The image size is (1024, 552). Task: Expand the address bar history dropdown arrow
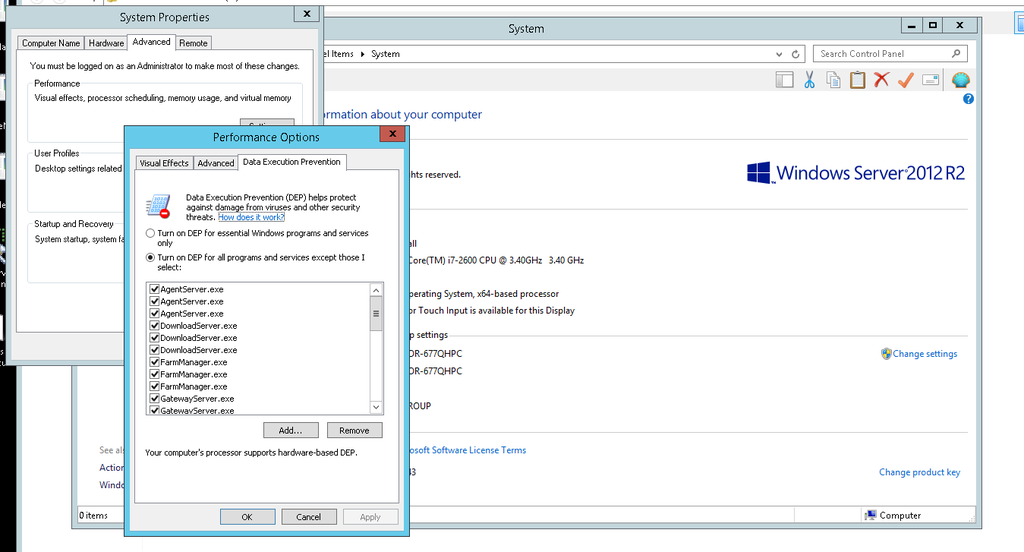coord(777,54)
